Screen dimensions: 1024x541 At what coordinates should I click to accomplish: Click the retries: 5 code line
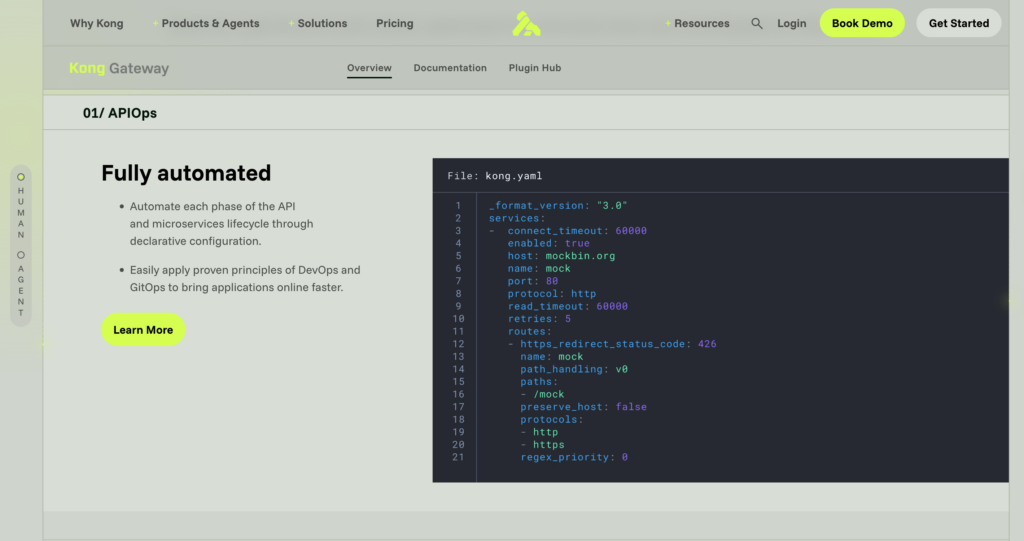tap(539, 319)
